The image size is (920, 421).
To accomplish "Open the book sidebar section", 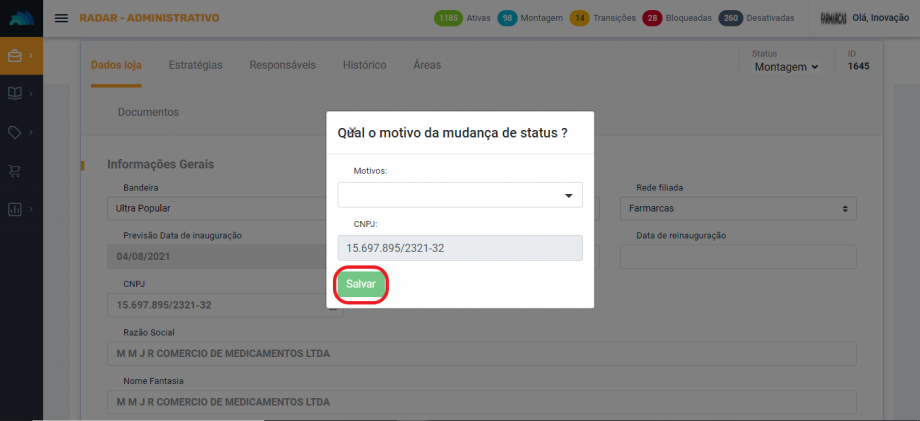I will point(15,93).
